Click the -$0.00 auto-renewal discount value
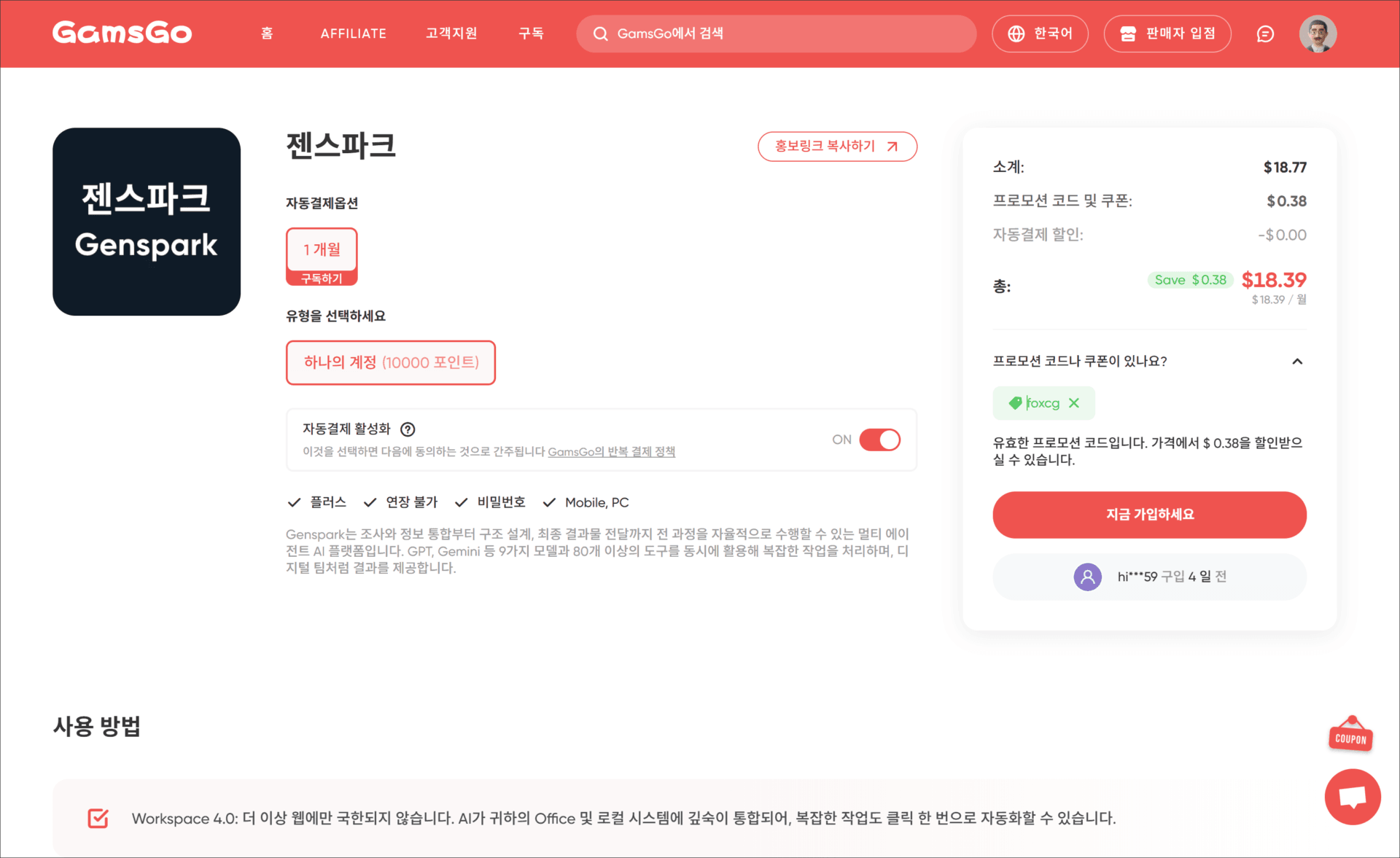Viewport: 1400px width, 858px height. (x=1282, y=235)
